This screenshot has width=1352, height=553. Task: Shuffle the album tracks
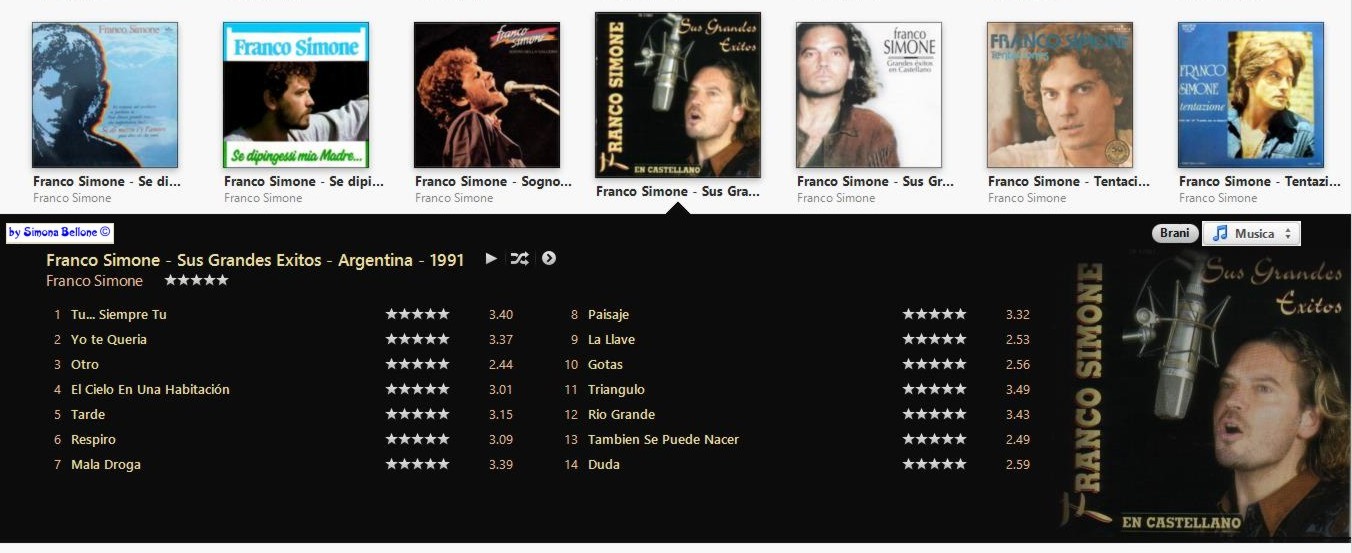coord(519,258)
